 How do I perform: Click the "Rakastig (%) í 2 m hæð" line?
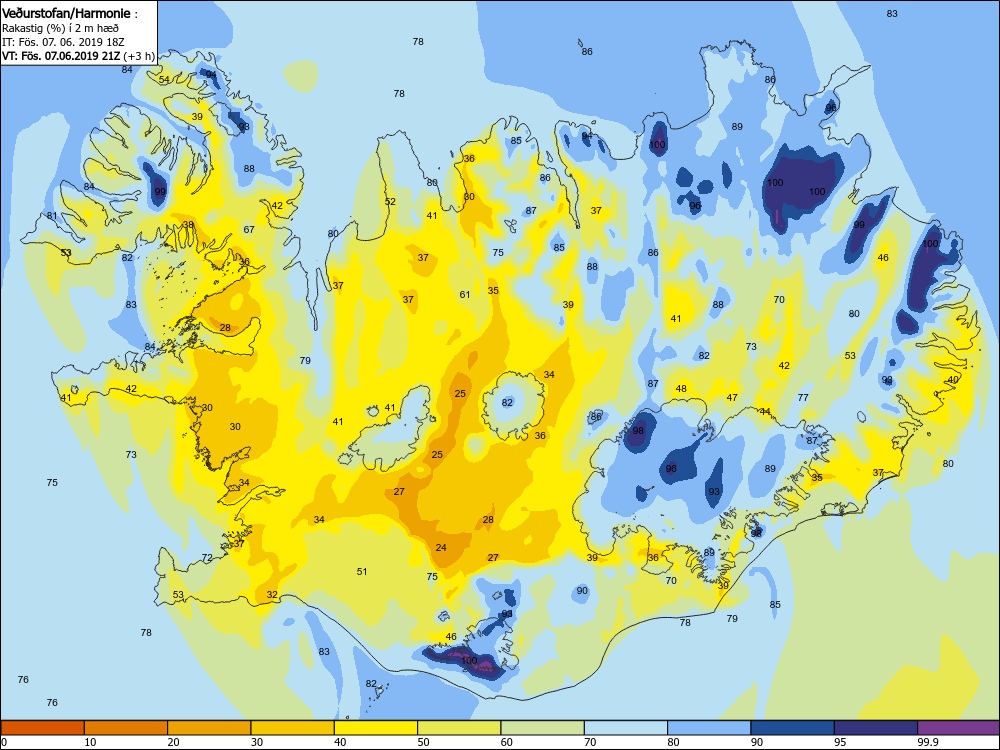[x=60, y=28]
